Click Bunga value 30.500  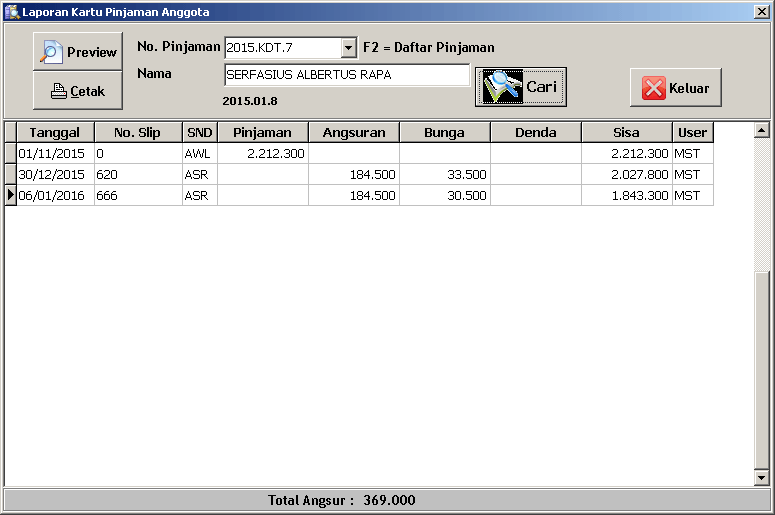click(x=445, y=196)
